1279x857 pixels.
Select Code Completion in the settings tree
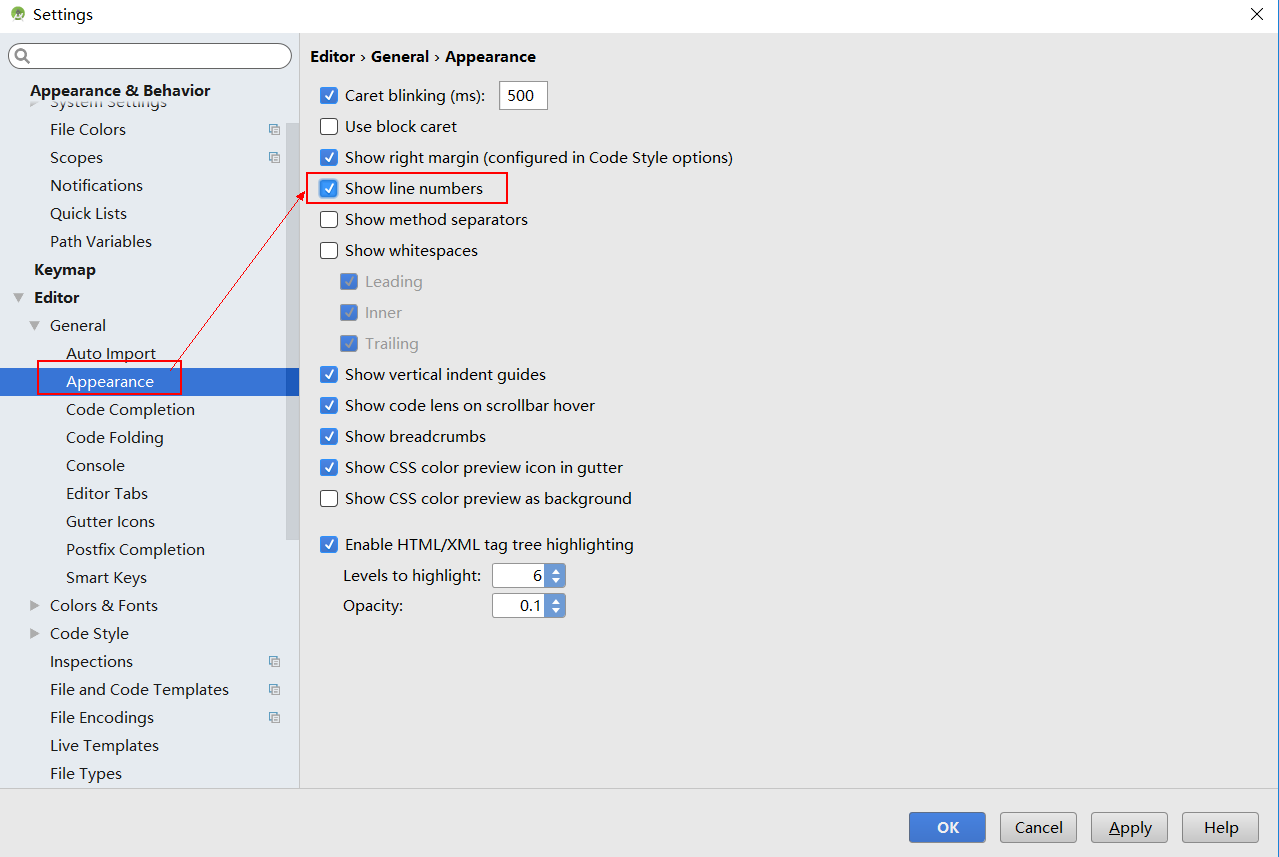click(130, 410)
